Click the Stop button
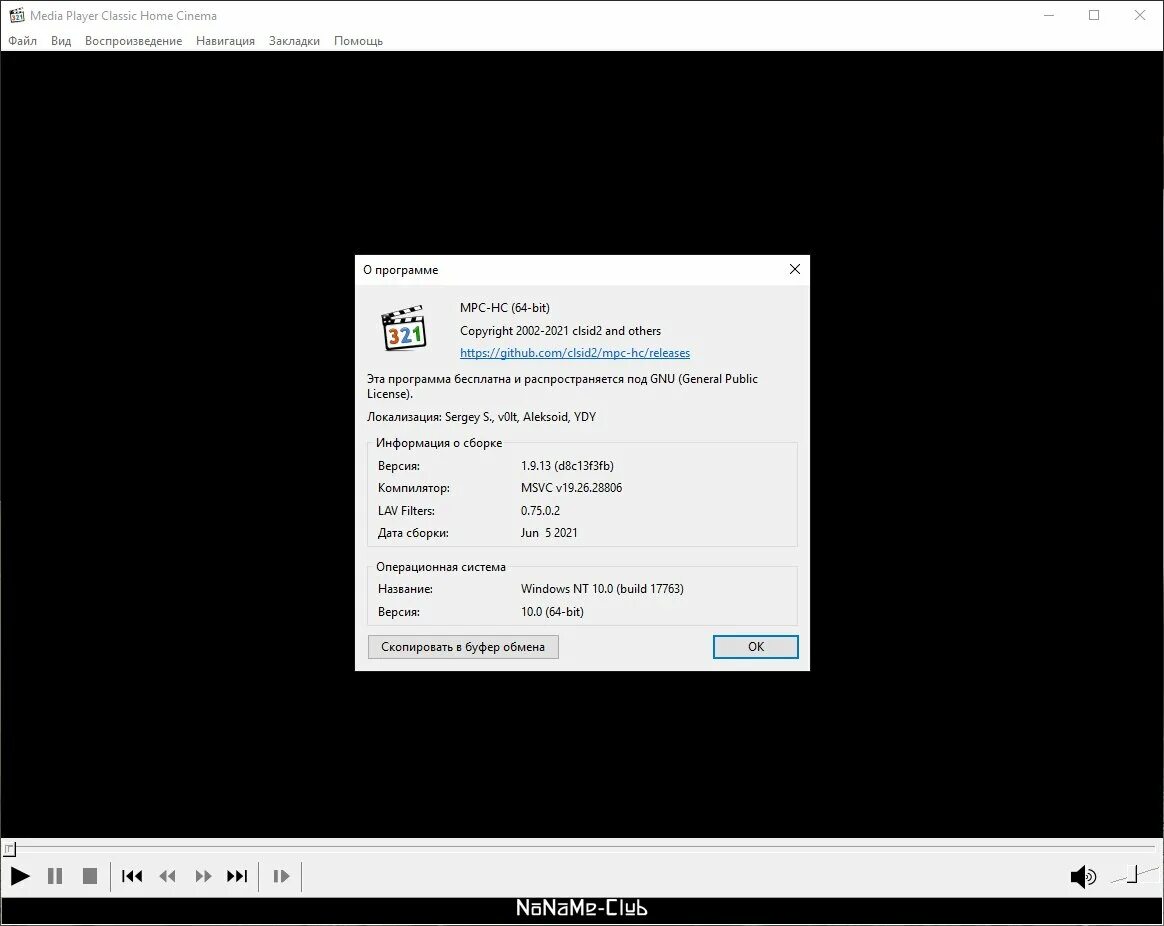Image resolution: width=1164 pixels, height=926 pixels. [x=90, y=876]
